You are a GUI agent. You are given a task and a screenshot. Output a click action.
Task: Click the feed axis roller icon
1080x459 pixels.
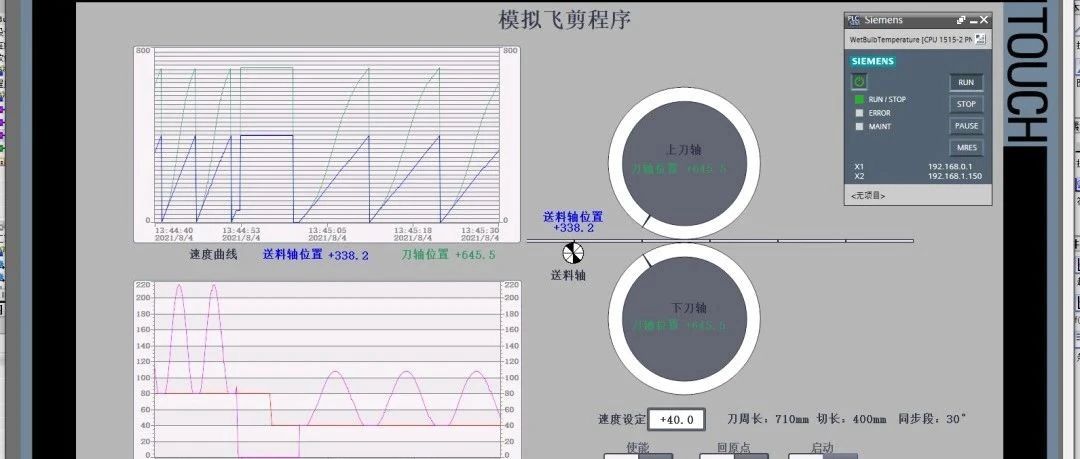(573, 254)
